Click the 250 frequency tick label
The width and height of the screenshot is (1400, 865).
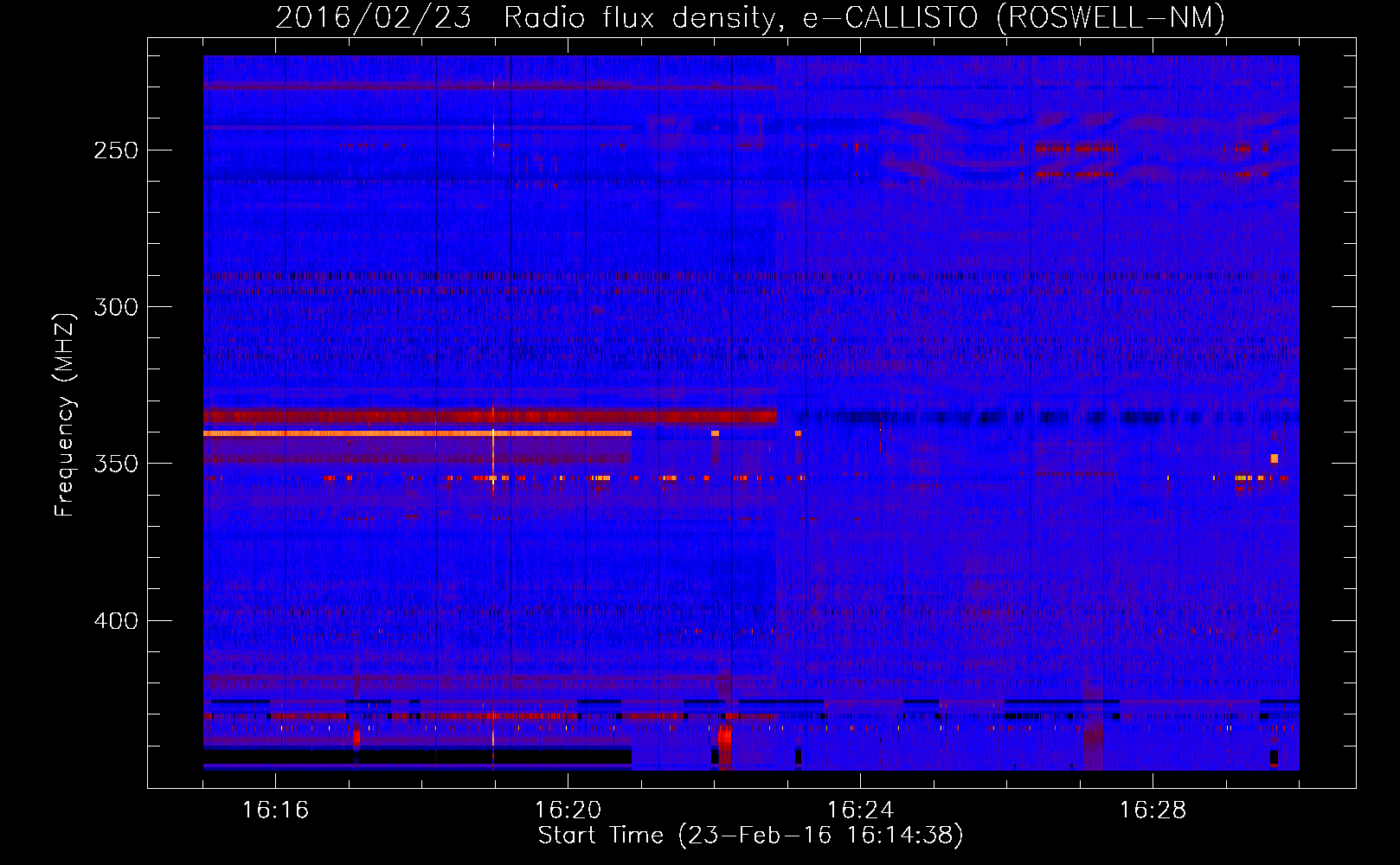116,151
